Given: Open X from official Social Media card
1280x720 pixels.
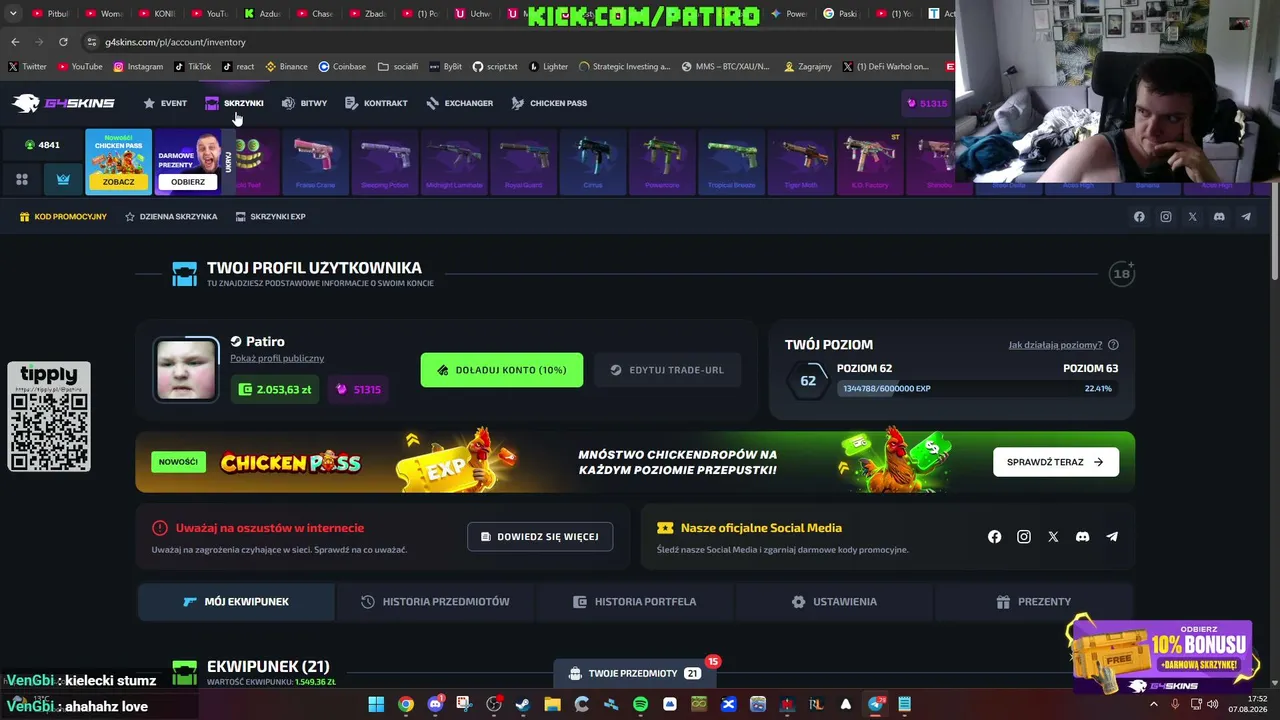Looking at the screenshot, I should pos(1053,537).
